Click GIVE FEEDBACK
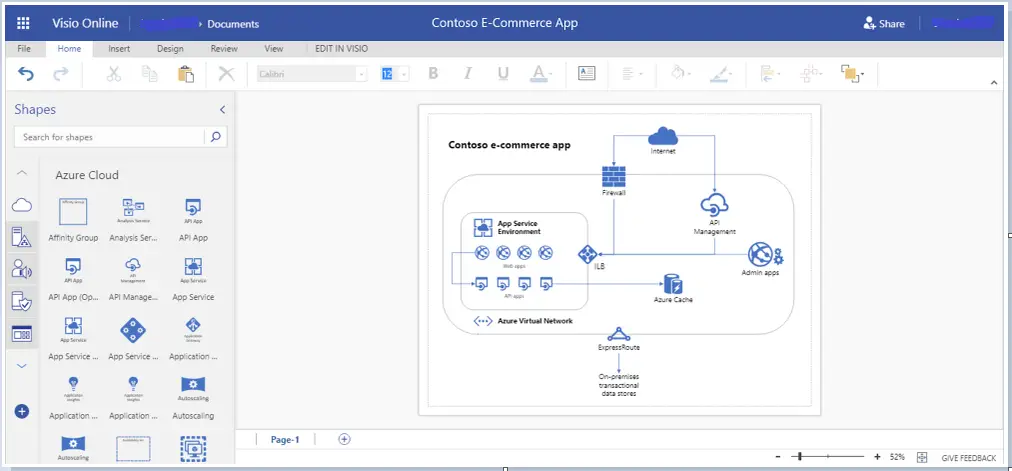This screenshot has width=1012, height=471. tap(969, 457)
